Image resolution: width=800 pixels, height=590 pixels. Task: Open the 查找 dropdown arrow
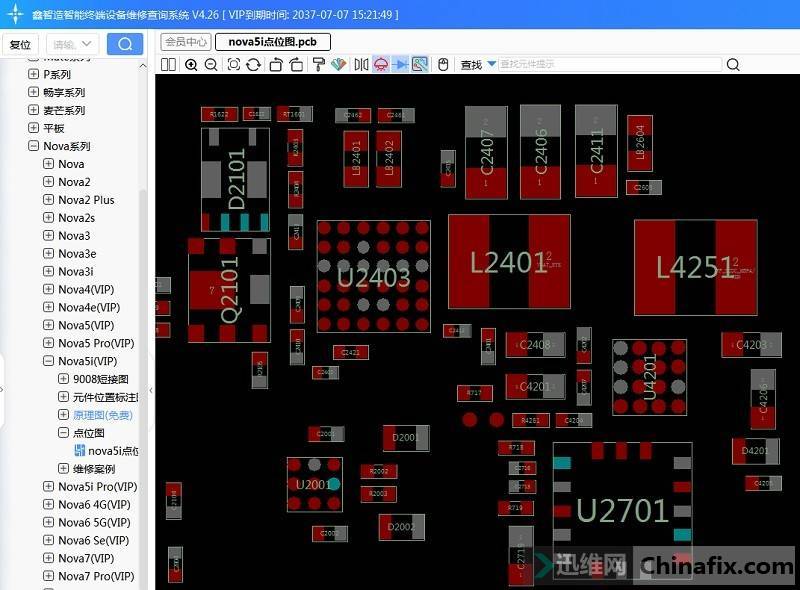coord(492,65)
